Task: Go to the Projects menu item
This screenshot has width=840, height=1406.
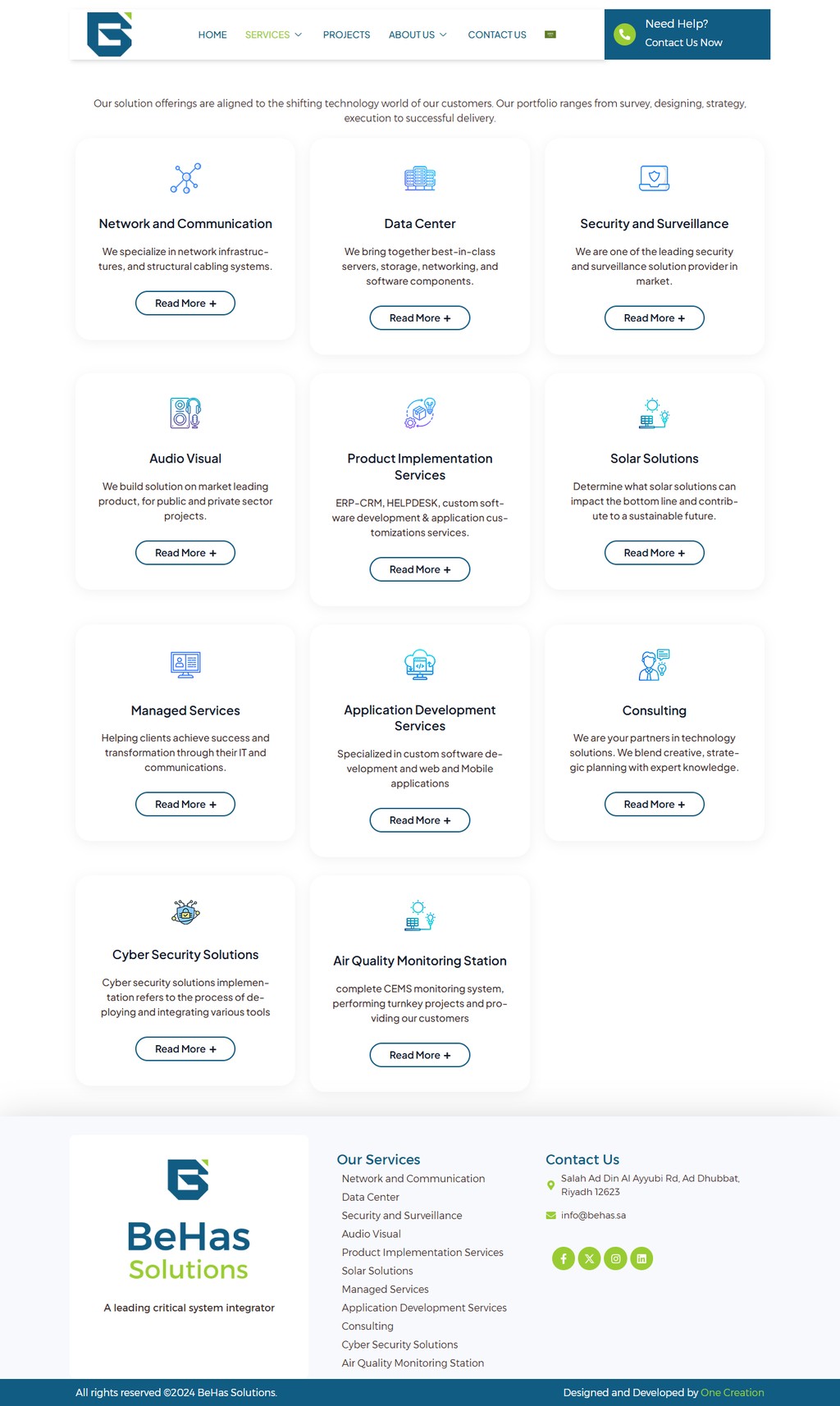Action: [x=346, y=34]
